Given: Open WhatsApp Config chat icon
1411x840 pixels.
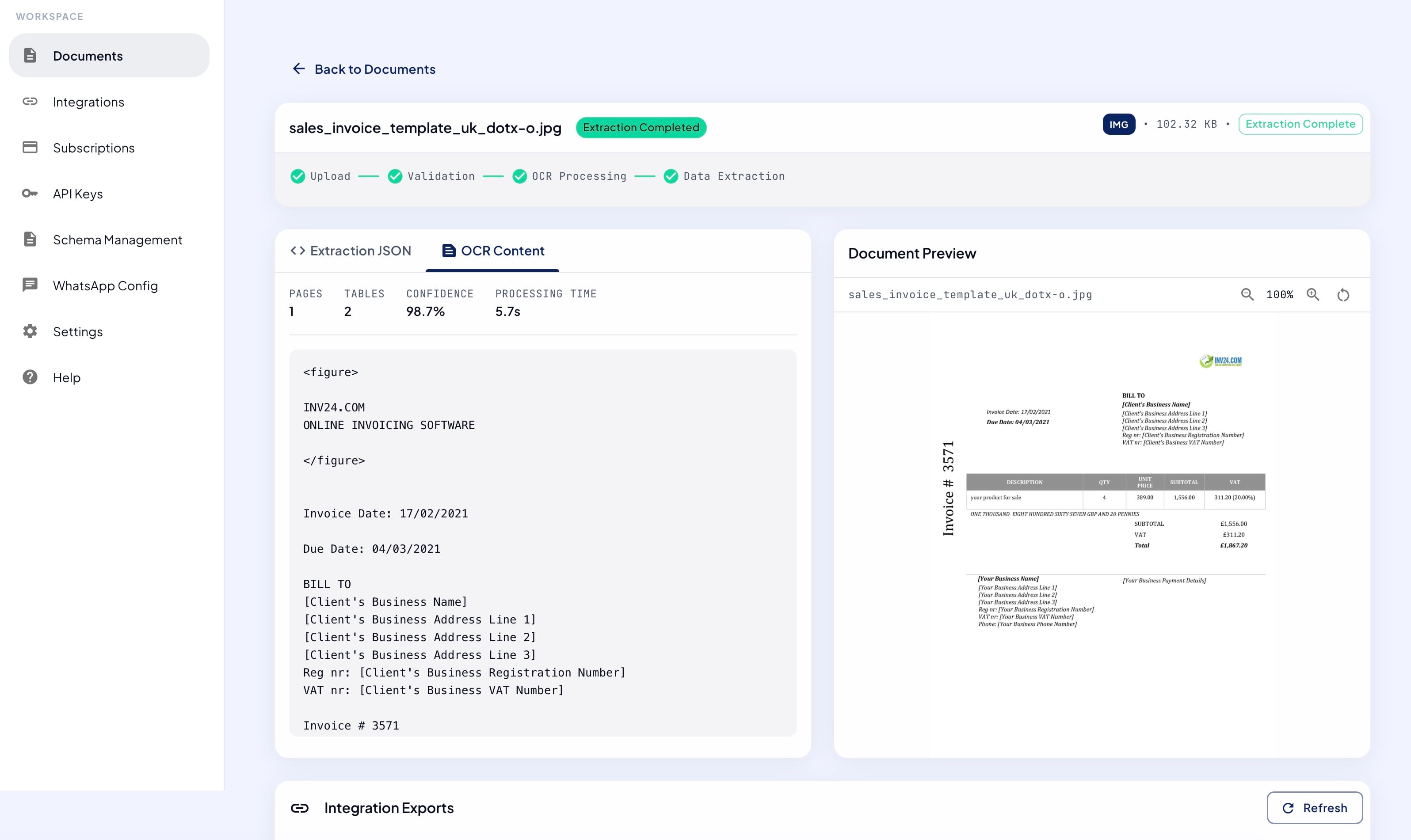Looking at the screenshot, I should [x=30, y=285].
